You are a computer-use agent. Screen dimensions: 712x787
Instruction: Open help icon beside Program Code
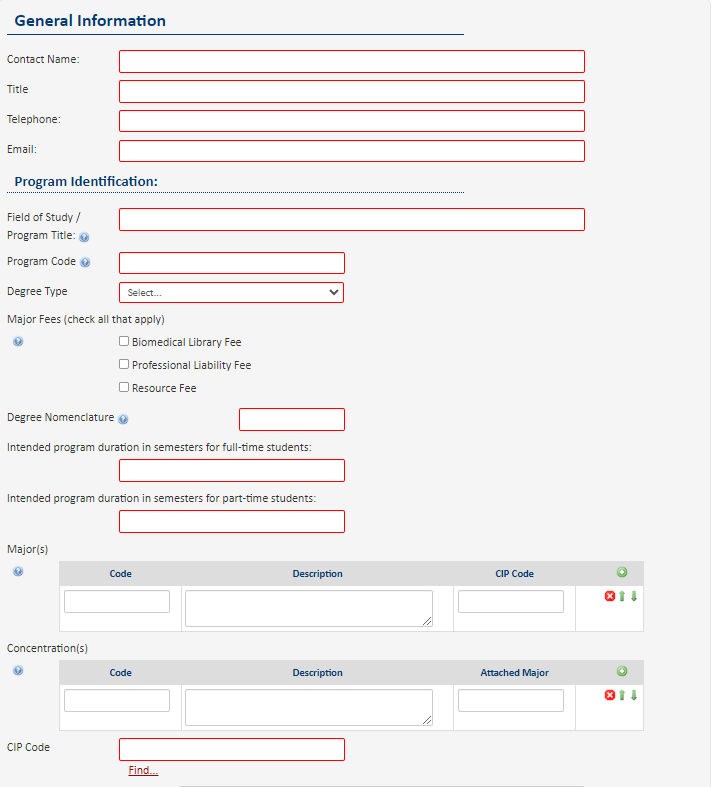tap(85, 262)
